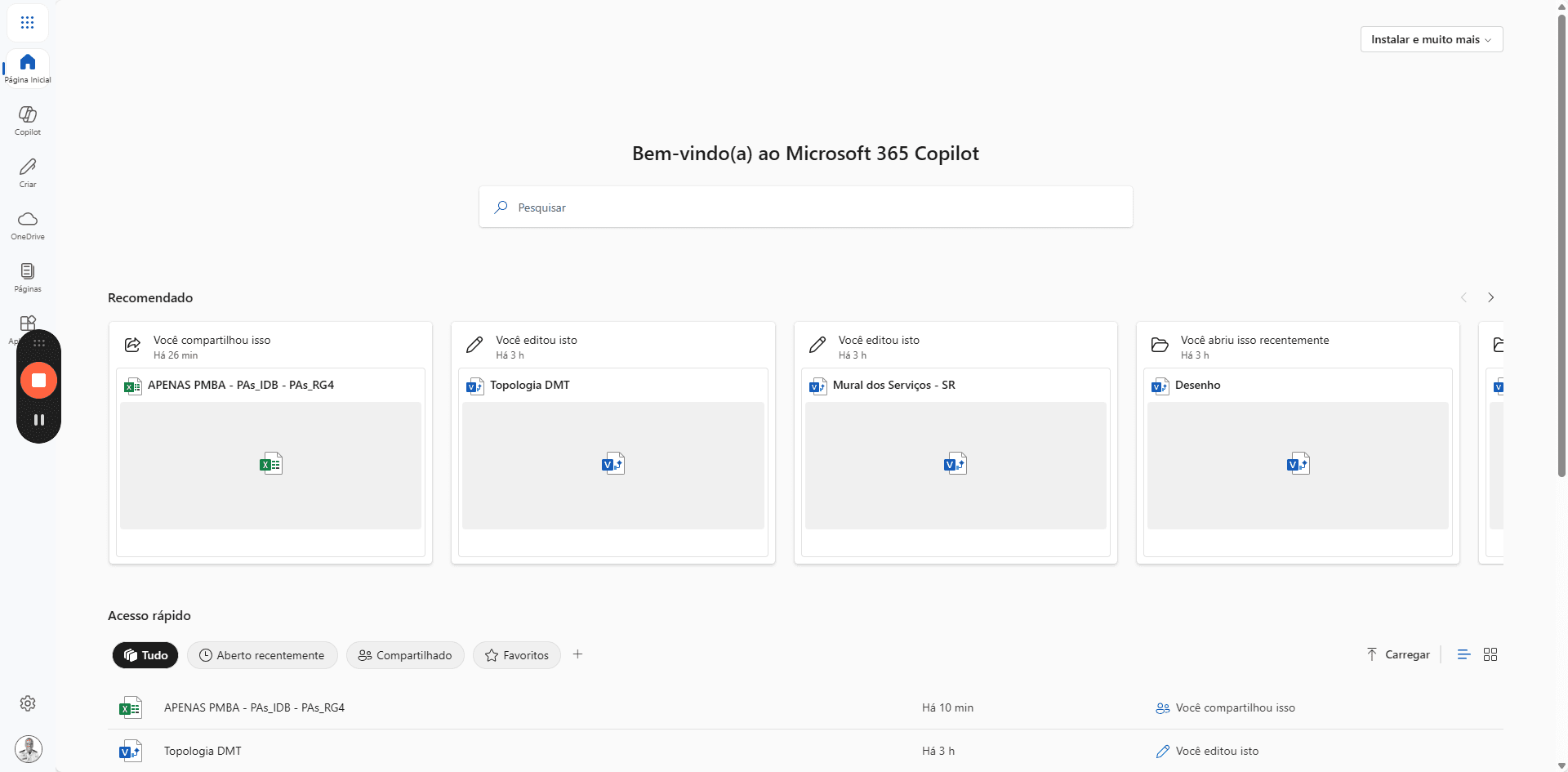This screenshot has width=1568, height=772.
Task: Click Excel icon in APENAS PMBA row
Action: pos(131,707)
